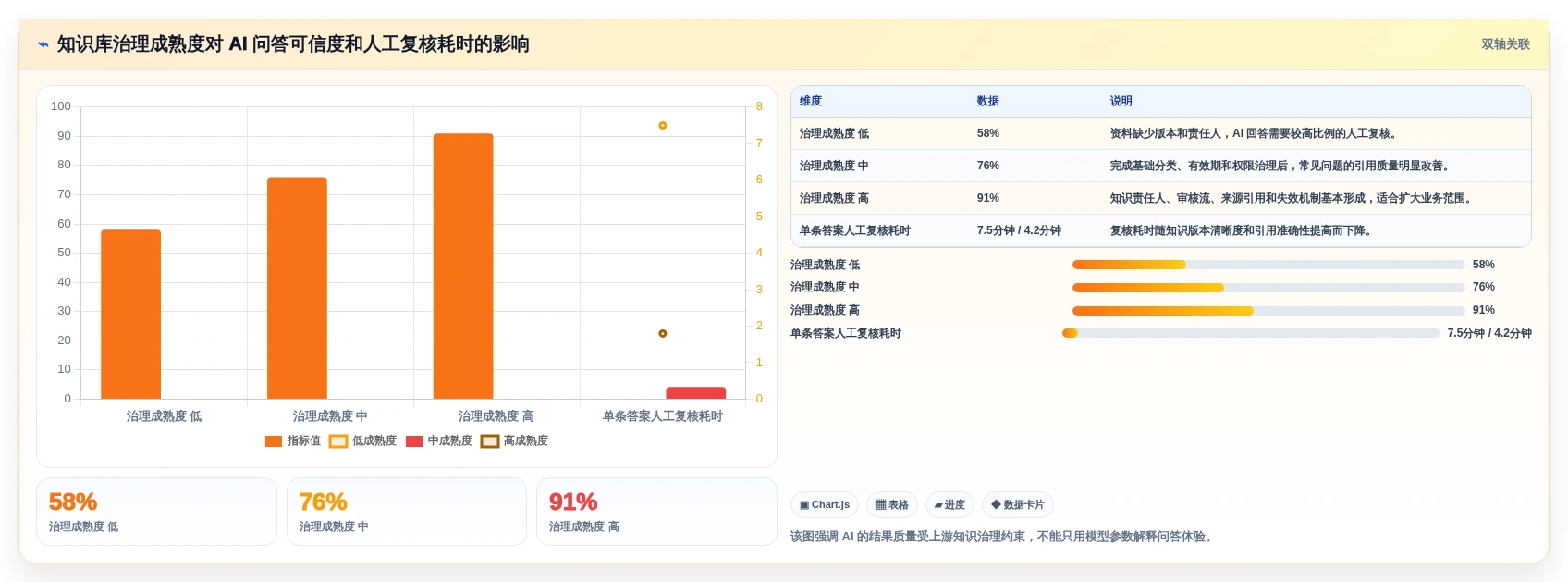
Task: Click the progress bar for 单条答案人工复核耗时
Action: [1251, 333]
